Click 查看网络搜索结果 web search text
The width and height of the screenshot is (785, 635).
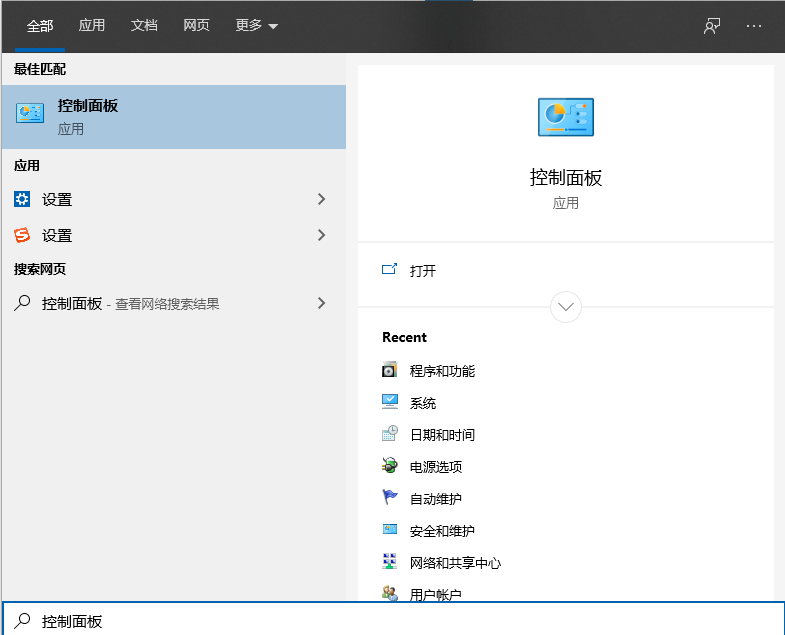[x=167, y=304]
